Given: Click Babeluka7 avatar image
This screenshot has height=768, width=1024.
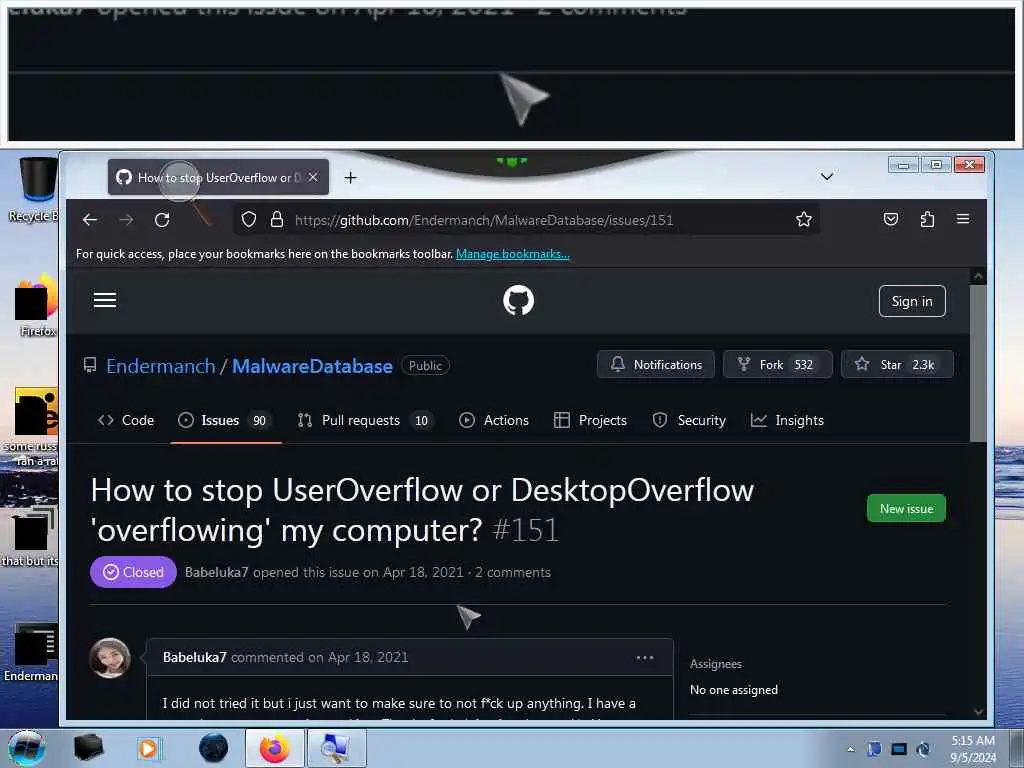Looking at the screenshot, I should tap(110, 658).
